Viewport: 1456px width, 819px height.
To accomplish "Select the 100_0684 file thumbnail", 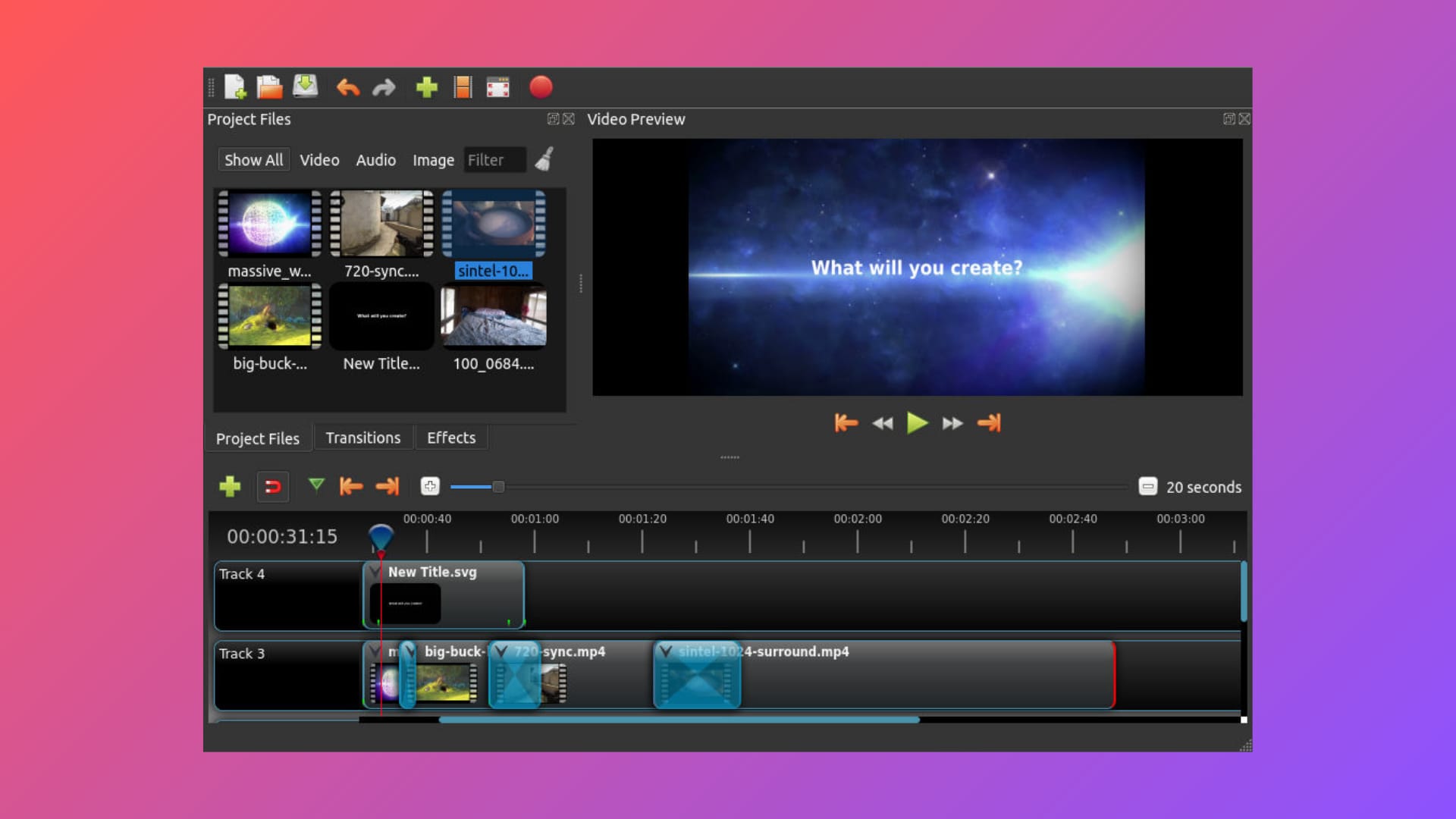I will point(494,316).
